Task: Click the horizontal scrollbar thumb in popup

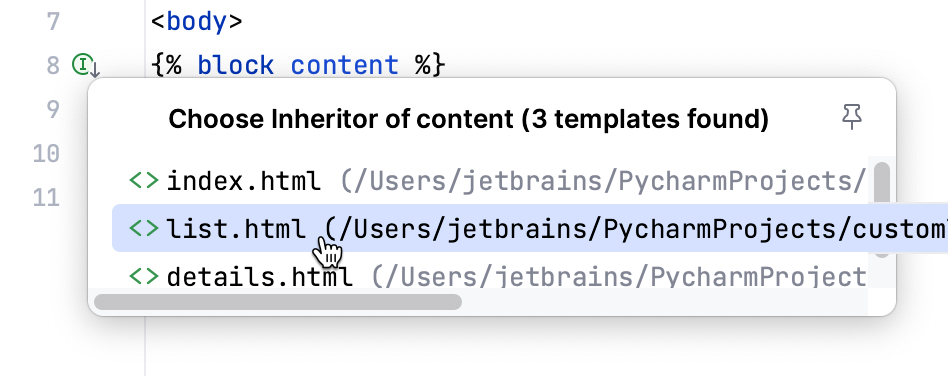Action: click(278, 302)
